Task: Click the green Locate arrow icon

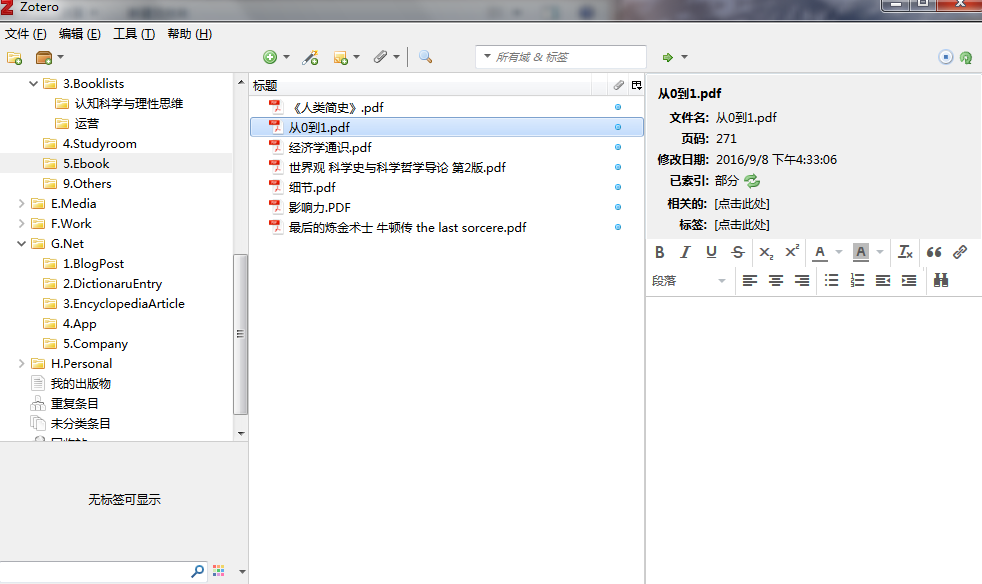Action: 668,57
